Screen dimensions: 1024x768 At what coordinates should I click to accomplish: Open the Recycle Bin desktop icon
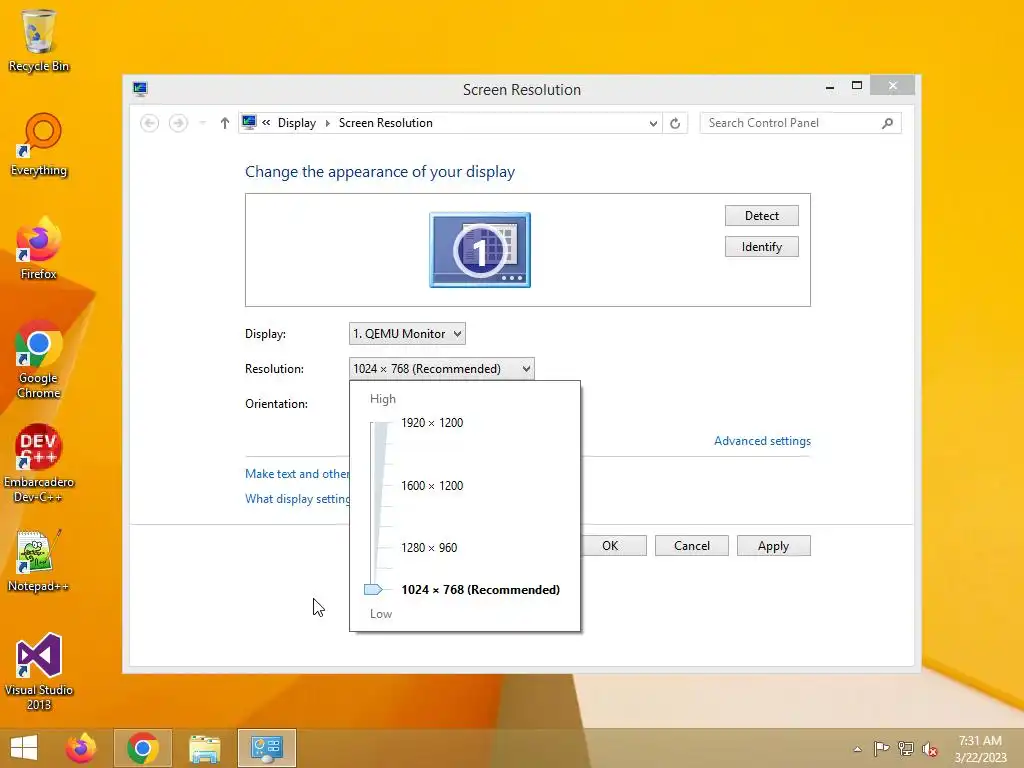[39, 40]
